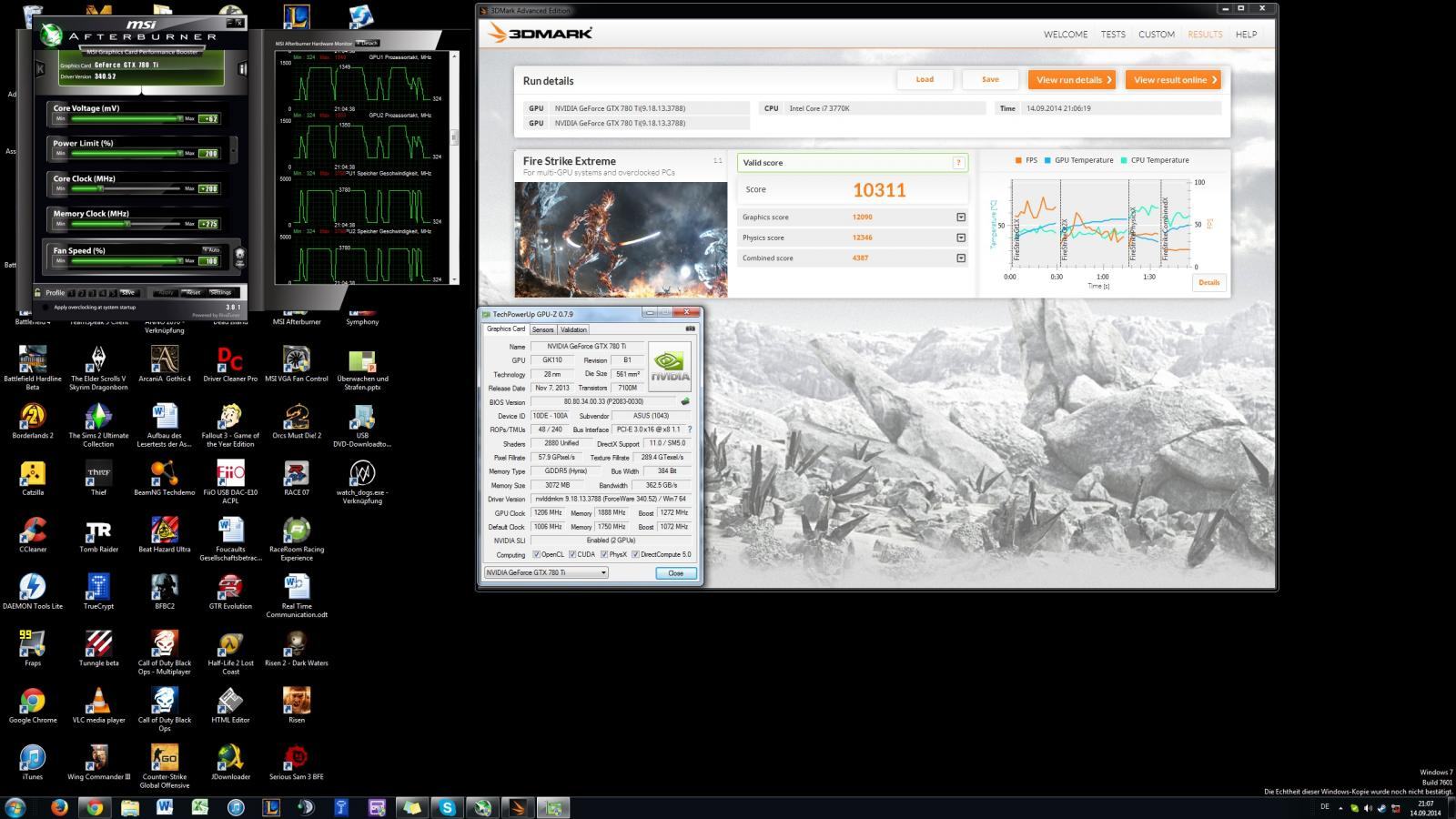
Task: Go to the 3DMark WELCOME section
Action: coord(1066,35)
